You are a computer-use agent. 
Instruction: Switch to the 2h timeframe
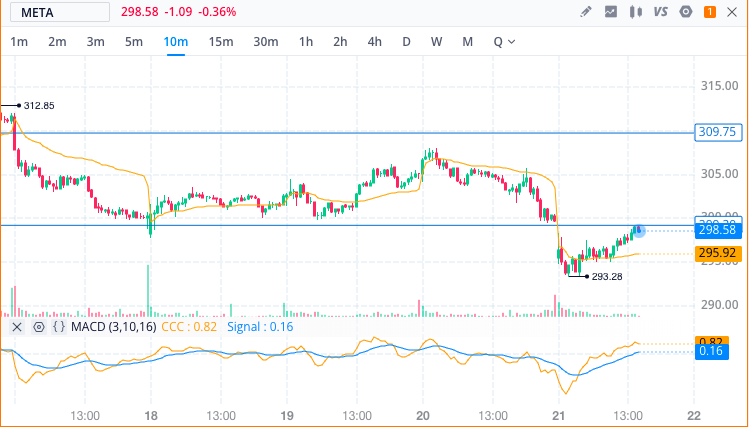(340, 42)
